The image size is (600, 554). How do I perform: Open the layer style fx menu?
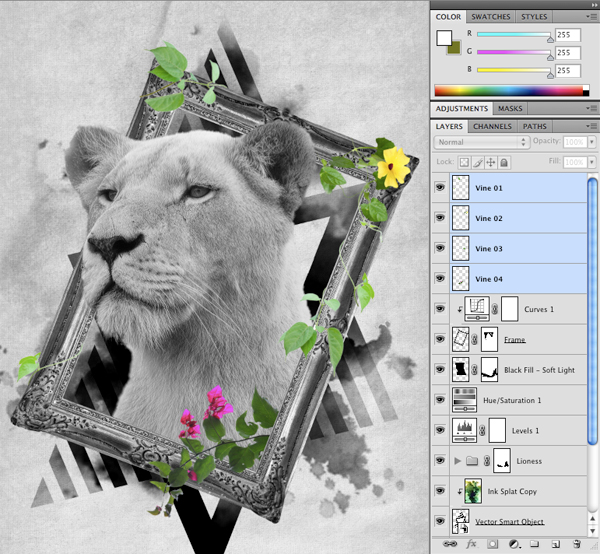pyautogui.click(x=471, y=544)
